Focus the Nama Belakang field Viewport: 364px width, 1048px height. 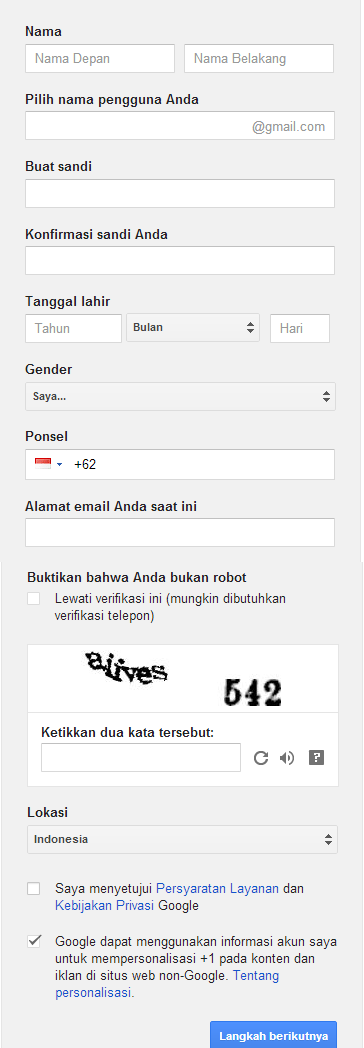pos(259,59)
